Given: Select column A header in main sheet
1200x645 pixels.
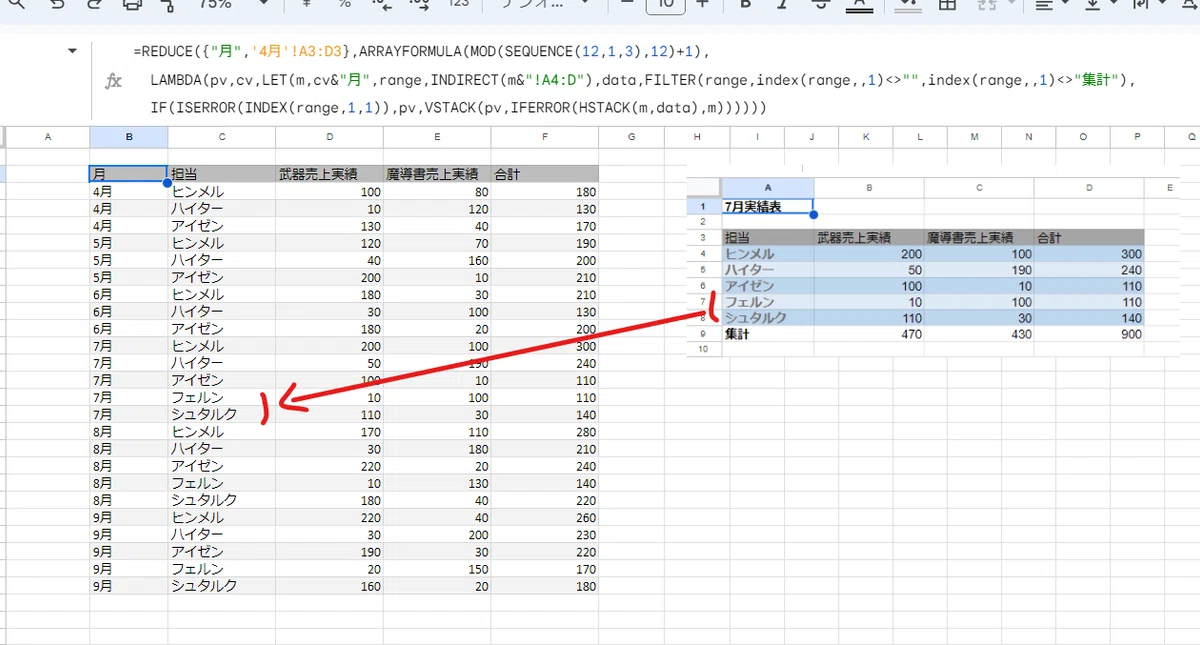Looking at the screenshot, I should coord(48,137).
